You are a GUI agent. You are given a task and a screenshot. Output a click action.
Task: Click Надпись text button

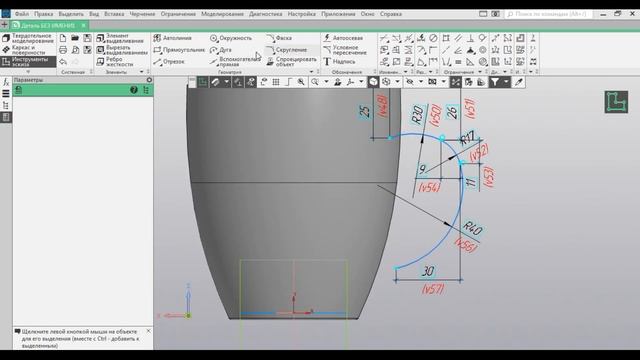click(340, 62)
